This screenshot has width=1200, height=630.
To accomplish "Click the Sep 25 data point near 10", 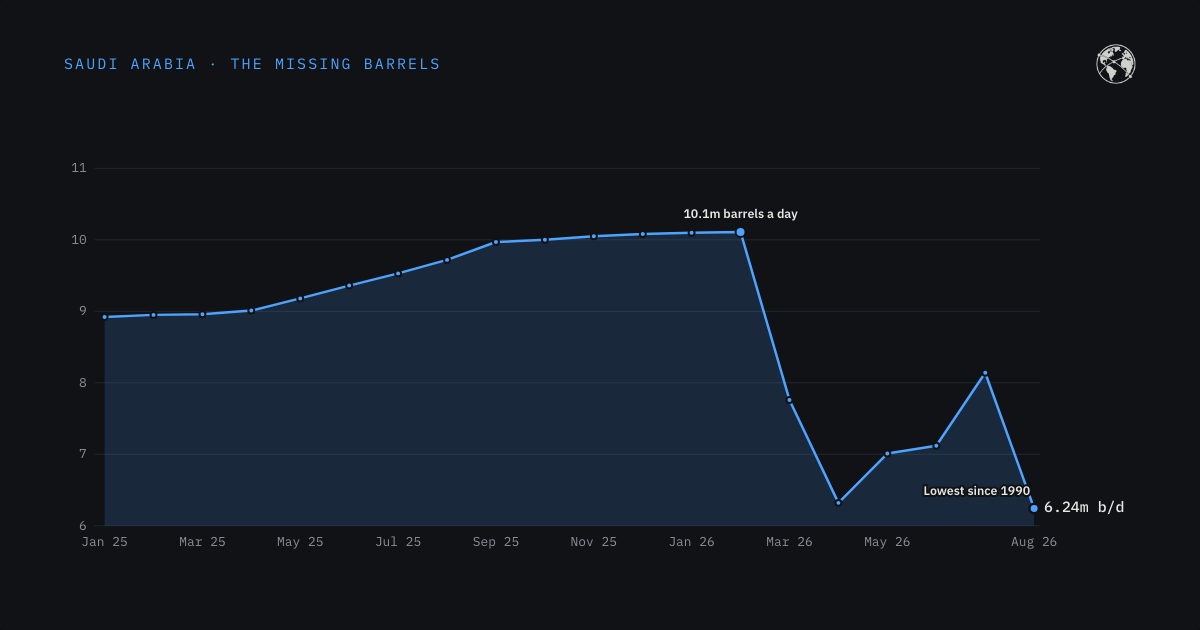I will [x=496, y=242].
